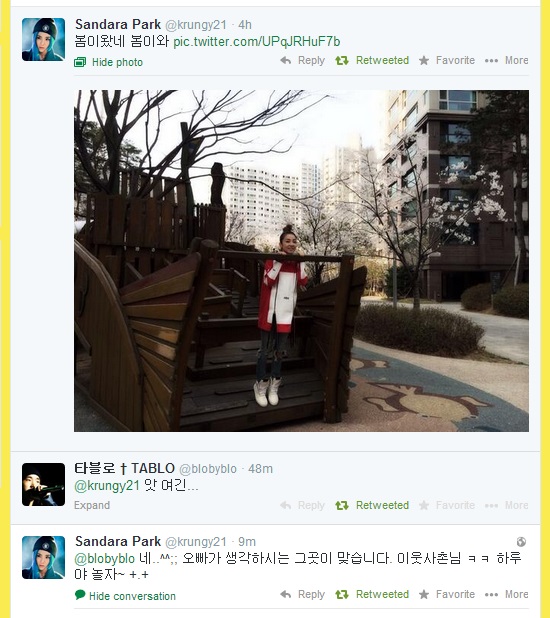This screenshot has width=550, height=618.
Task: Click the green Hide conversation speech bubble
Action: point(80,594)
